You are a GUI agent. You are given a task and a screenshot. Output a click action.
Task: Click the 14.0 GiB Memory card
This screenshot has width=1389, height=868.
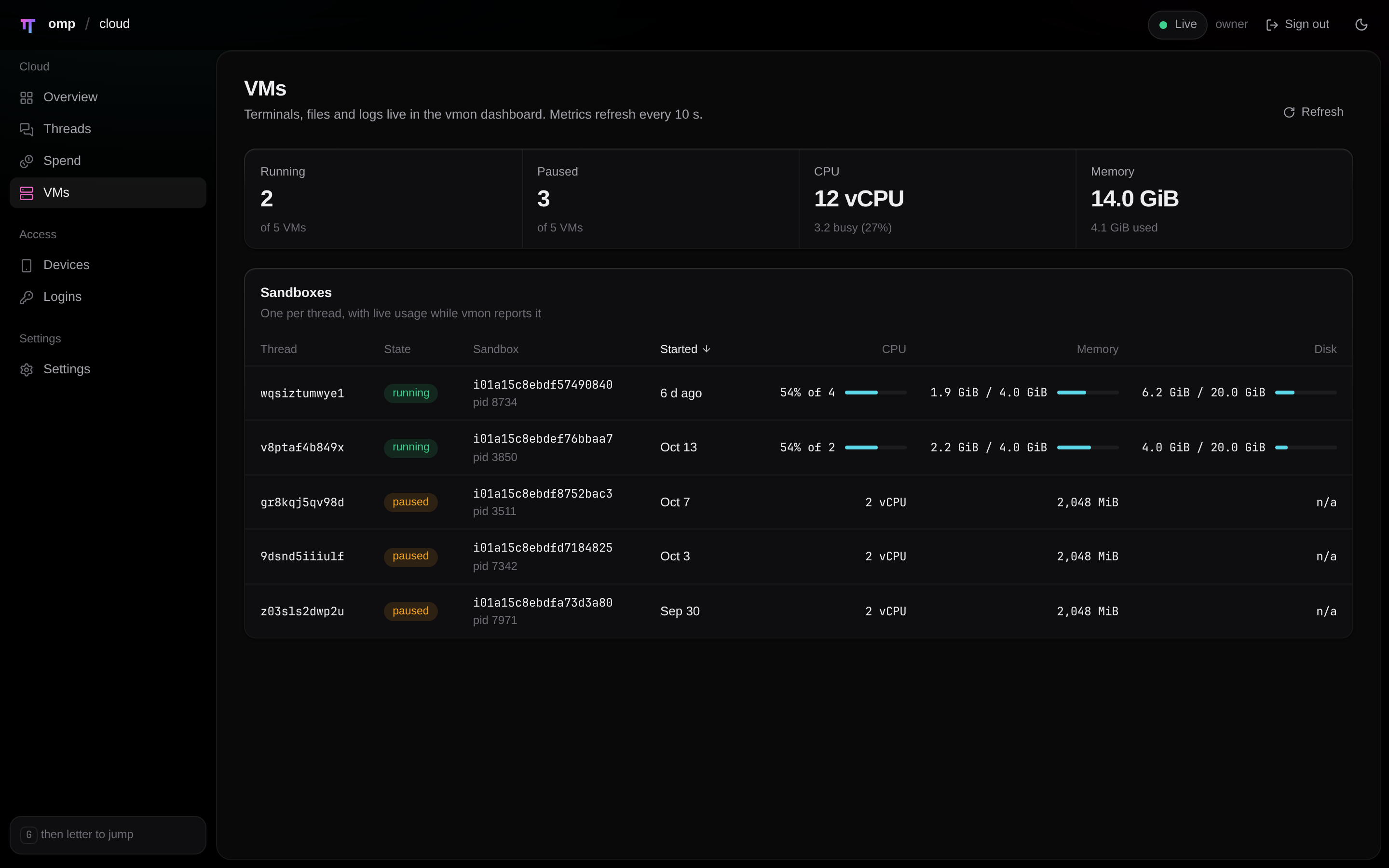(x=1214, y=199)
